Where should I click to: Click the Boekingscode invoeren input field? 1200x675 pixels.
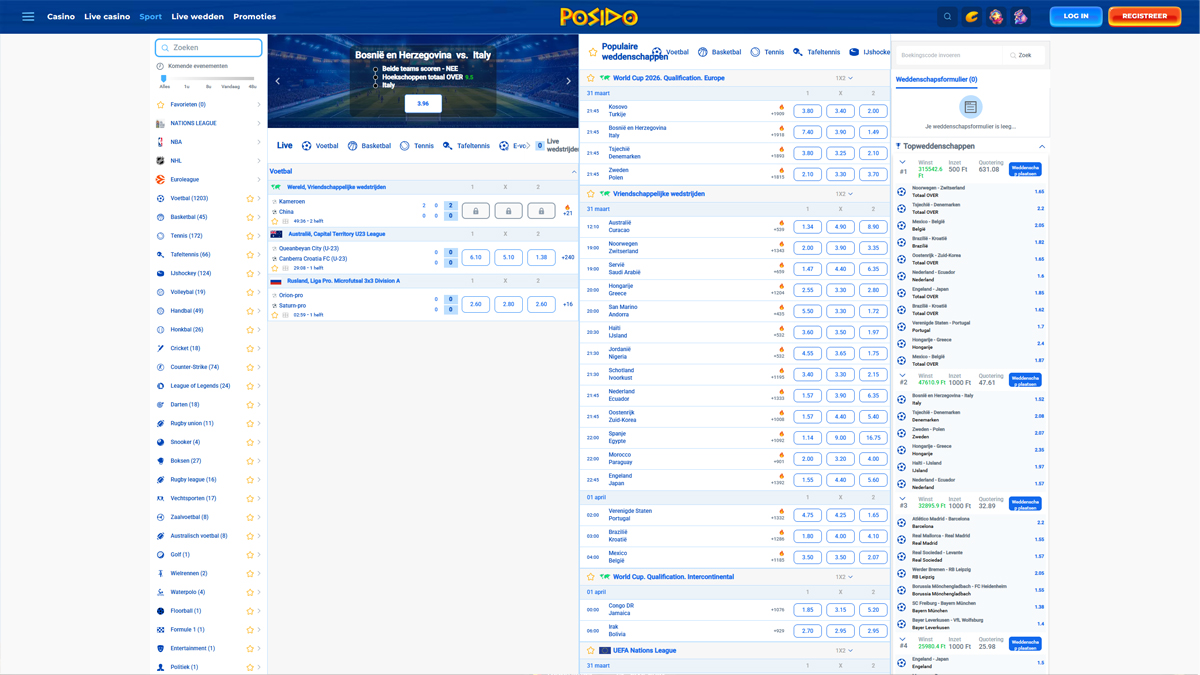tap(947, 55)
